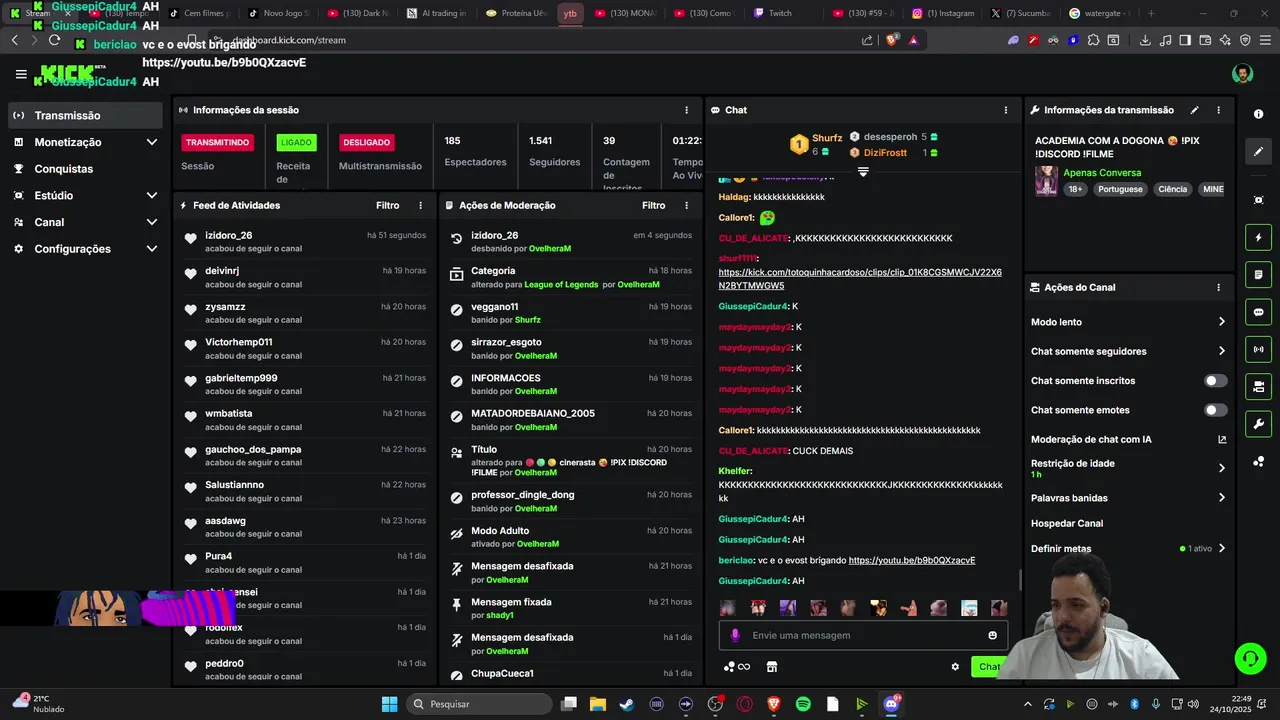Image resolution: width=1280 pixels, height=720 pixels.
Task: Click Filtro in Ações de Moderação
Action: [653, 205]
